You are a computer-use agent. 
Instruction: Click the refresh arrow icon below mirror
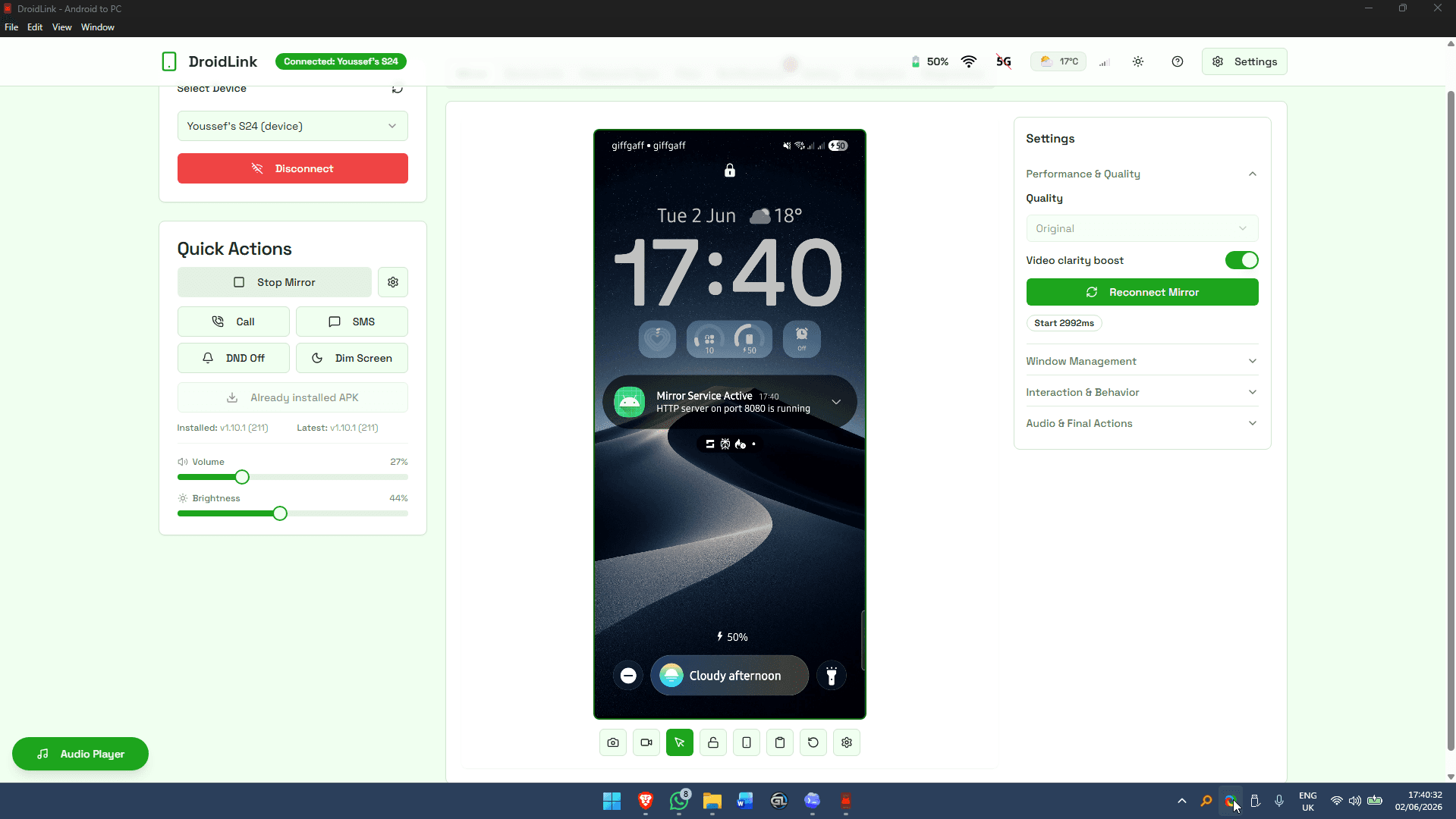pyautogui.click(x=813, y=742)
